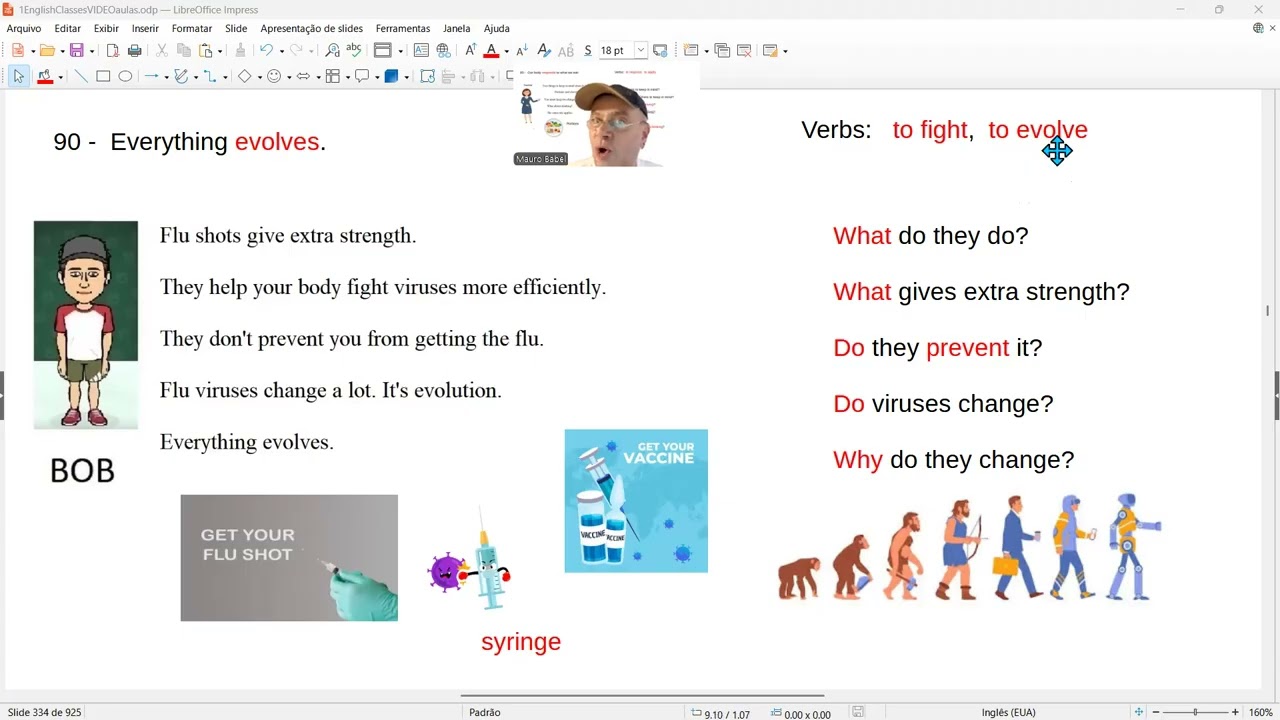1280x720 pixels.
Task: Click the Font color red A
Action: [x=491, y=50]
